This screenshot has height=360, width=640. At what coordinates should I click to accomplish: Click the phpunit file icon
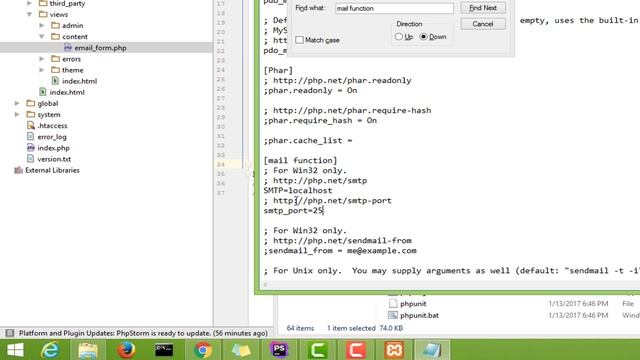point(393,303)
